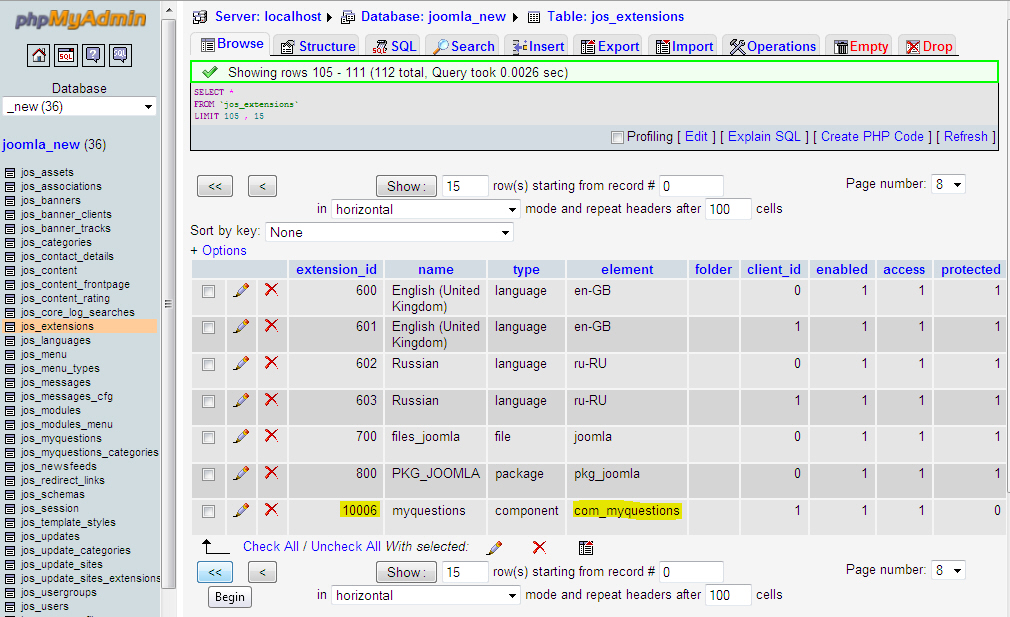Click Refresh query link
1010x617 pixels.
966,137
